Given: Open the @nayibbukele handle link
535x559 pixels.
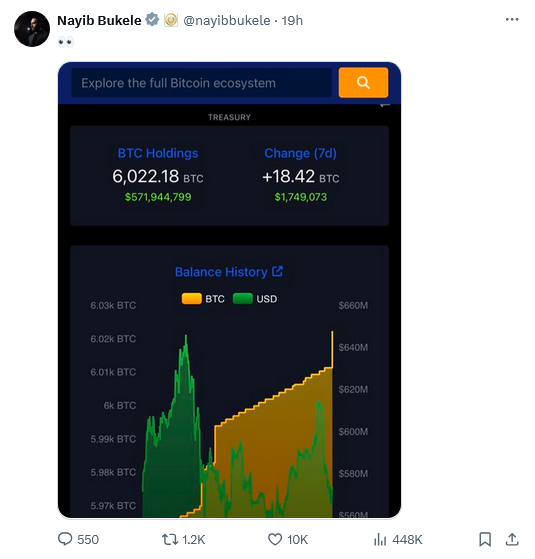Looking at the screenshot, I should (x=227, y=21).
